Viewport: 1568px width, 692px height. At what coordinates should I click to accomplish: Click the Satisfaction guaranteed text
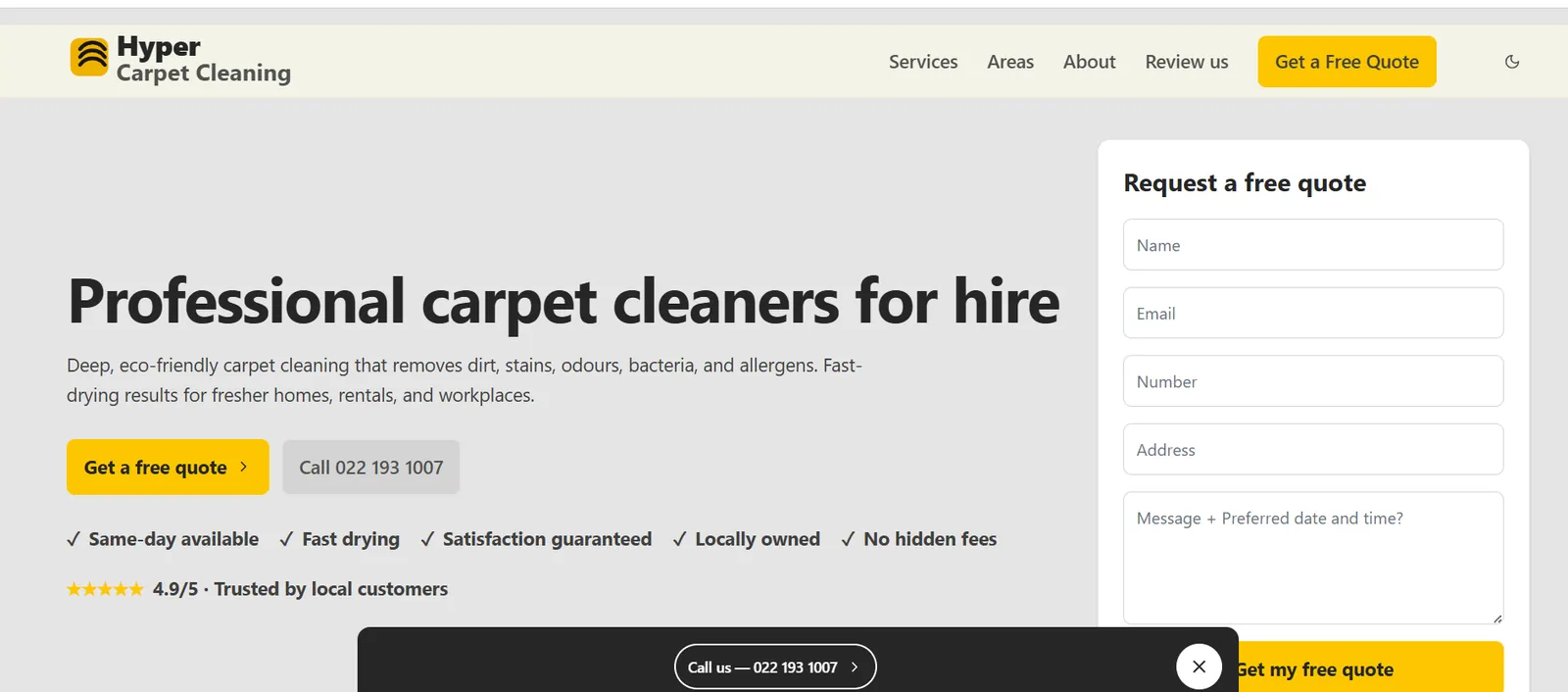coord(547,539)
